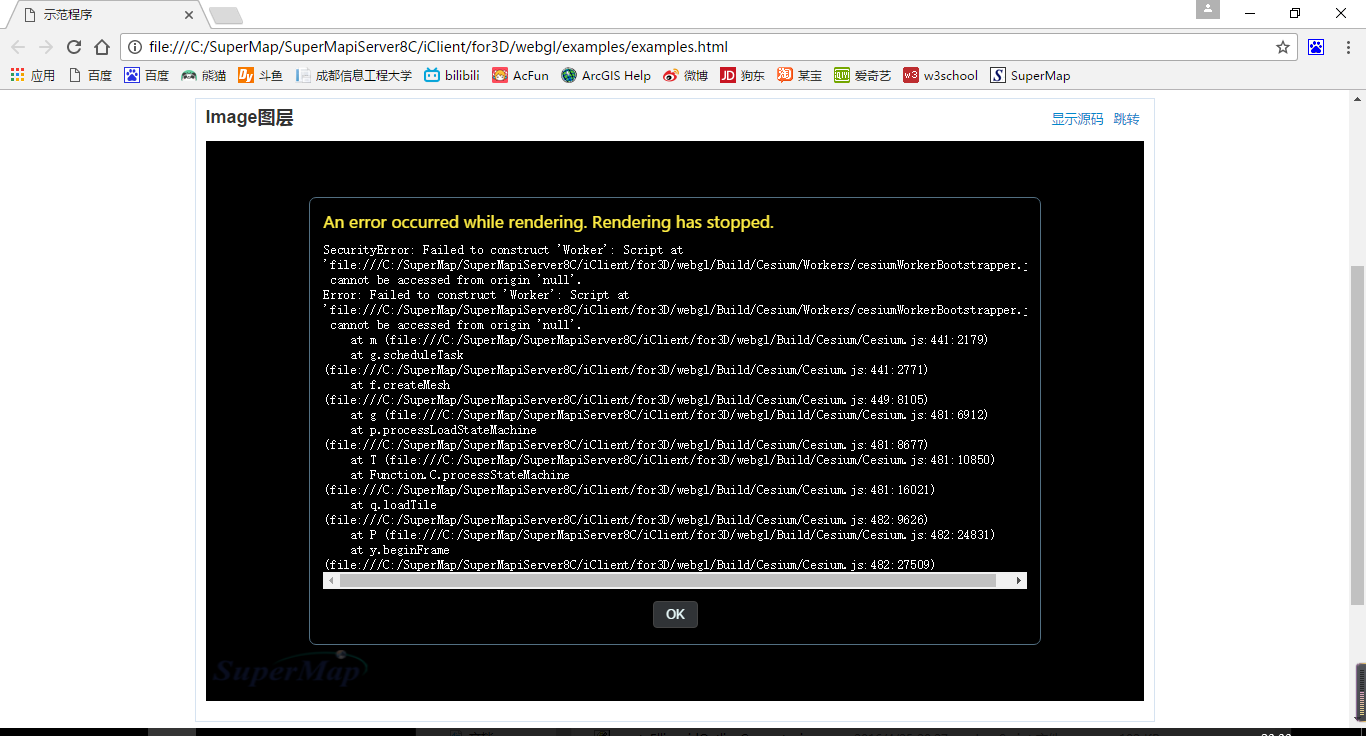Click 'at y.beginFrame' stack line
This screenshot has width=1366, height=736.
point(400,550)
